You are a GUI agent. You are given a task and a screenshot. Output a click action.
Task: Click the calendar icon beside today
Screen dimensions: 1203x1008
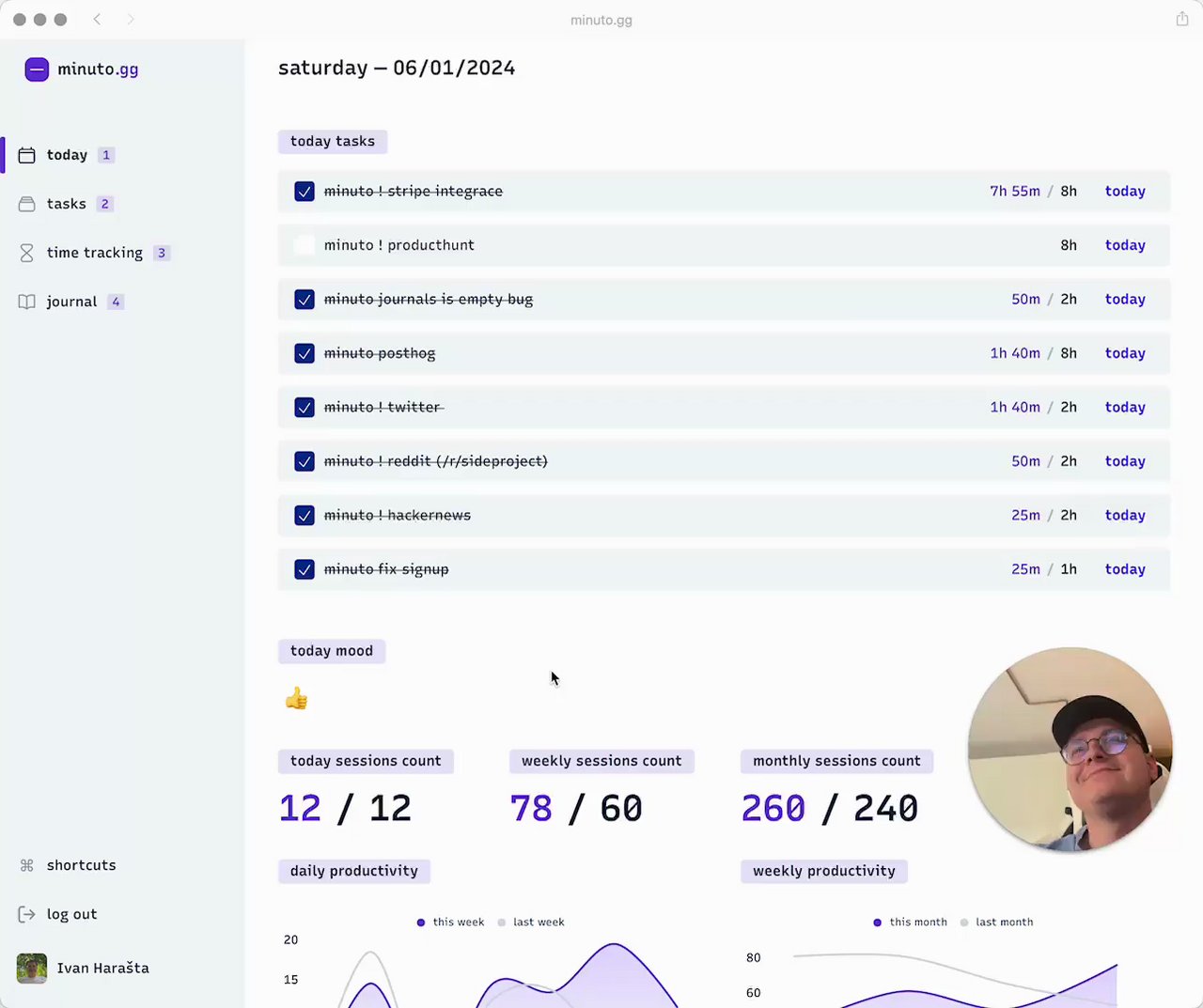tap(27, 155)
